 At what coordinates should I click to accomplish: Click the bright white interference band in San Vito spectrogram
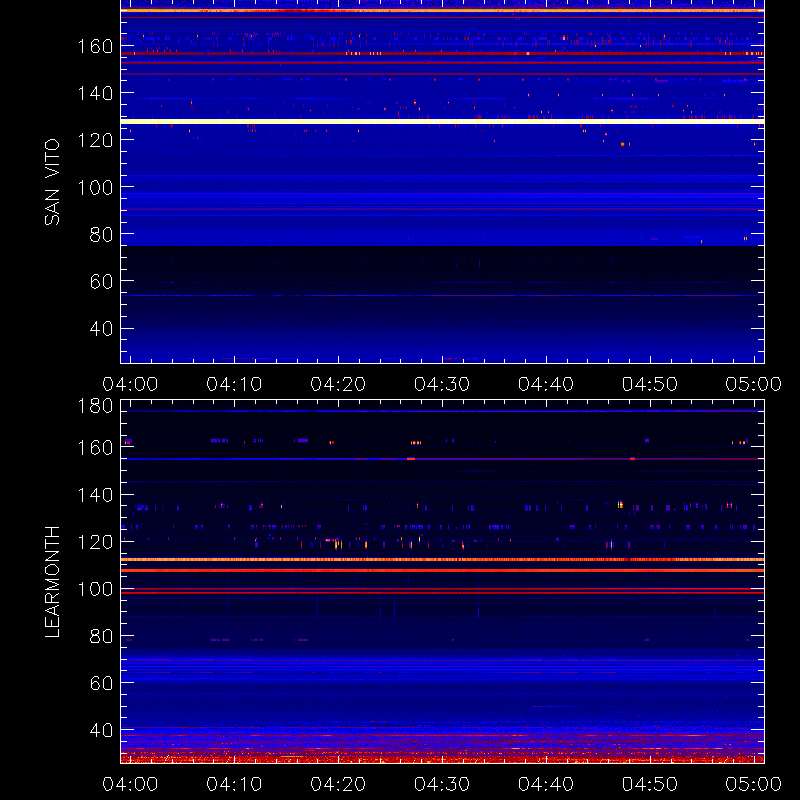pyautogui.click(x=442, y=121)
